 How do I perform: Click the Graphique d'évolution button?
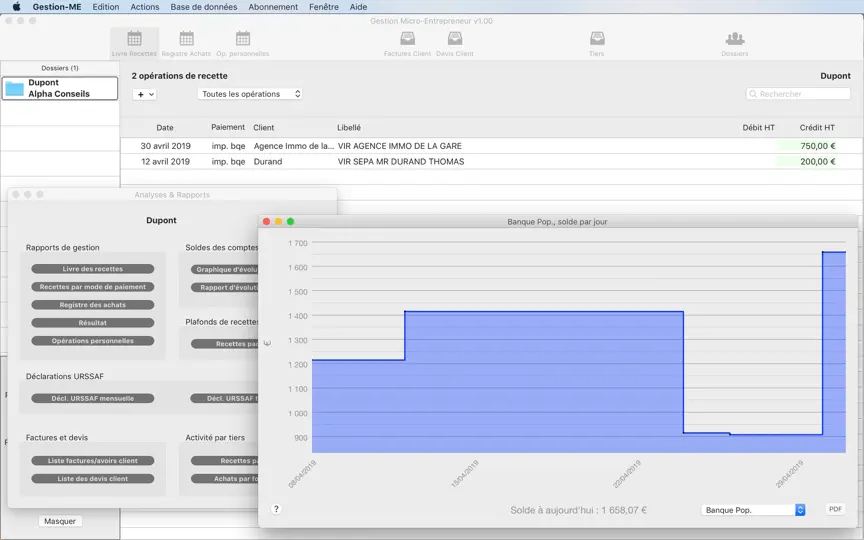tap(225, 269)
